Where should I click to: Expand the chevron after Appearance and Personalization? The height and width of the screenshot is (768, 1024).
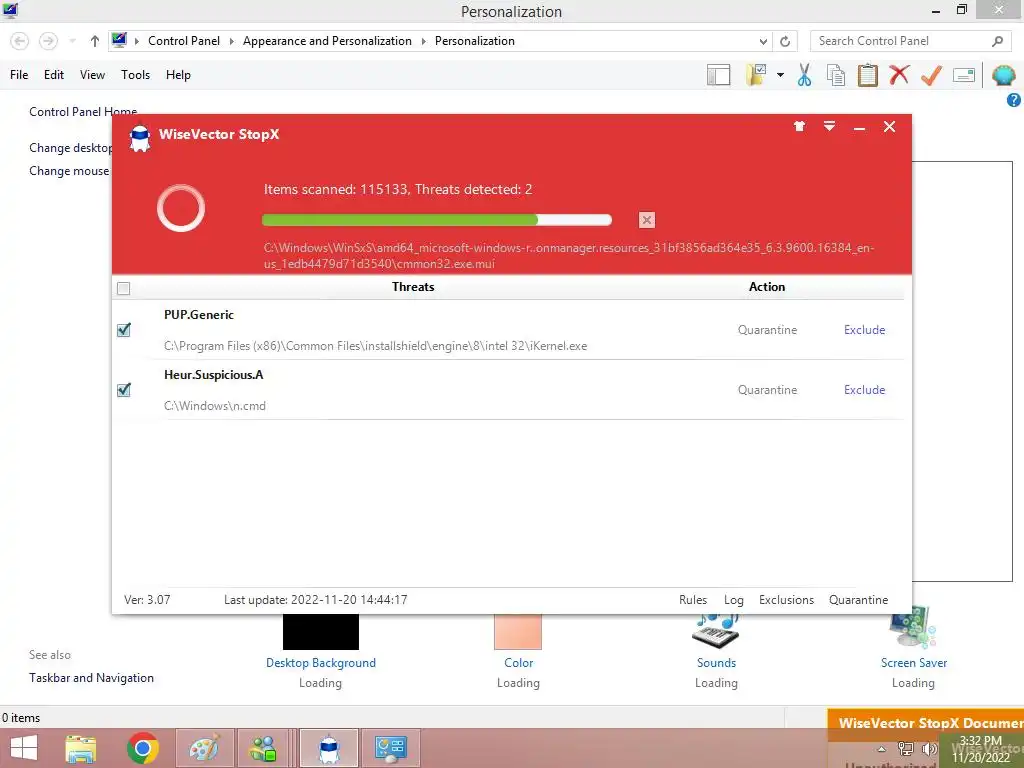pos(423,41)
